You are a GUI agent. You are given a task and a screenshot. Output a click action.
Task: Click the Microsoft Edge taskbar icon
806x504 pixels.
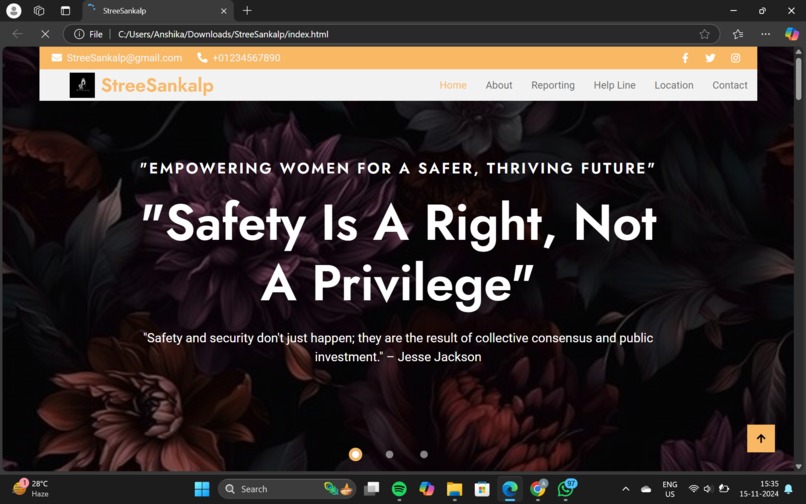[509, 489]
